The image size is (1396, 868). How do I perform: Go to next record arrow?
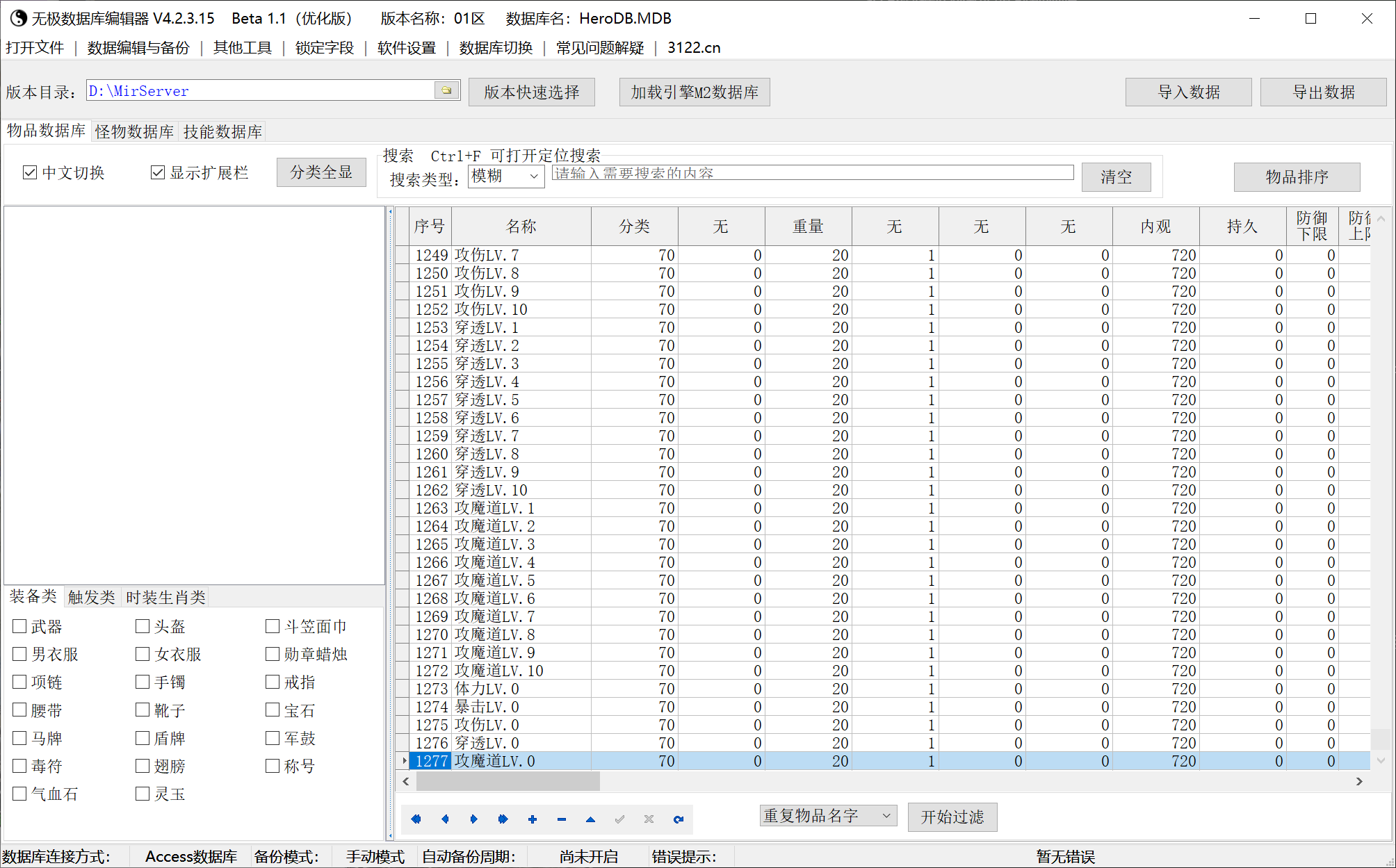click(x=474, y=819)
